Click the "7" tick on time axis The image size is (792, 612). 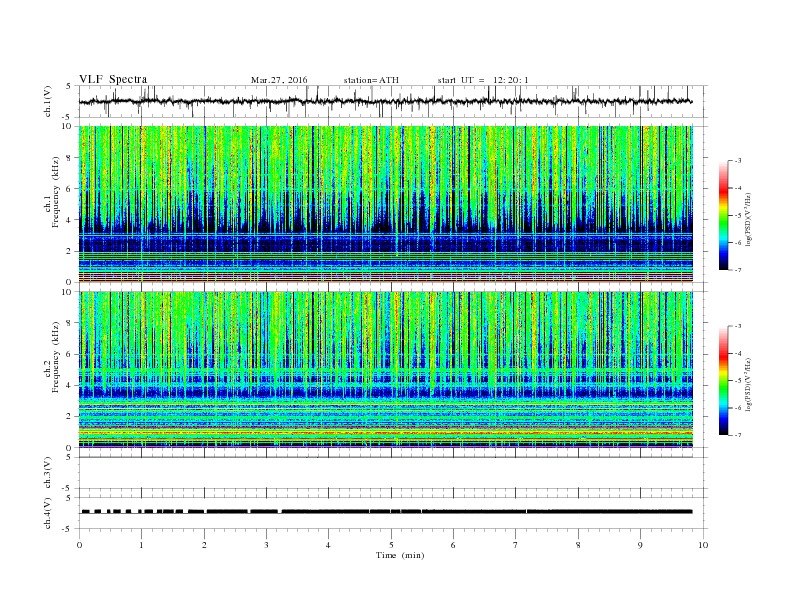516,545
